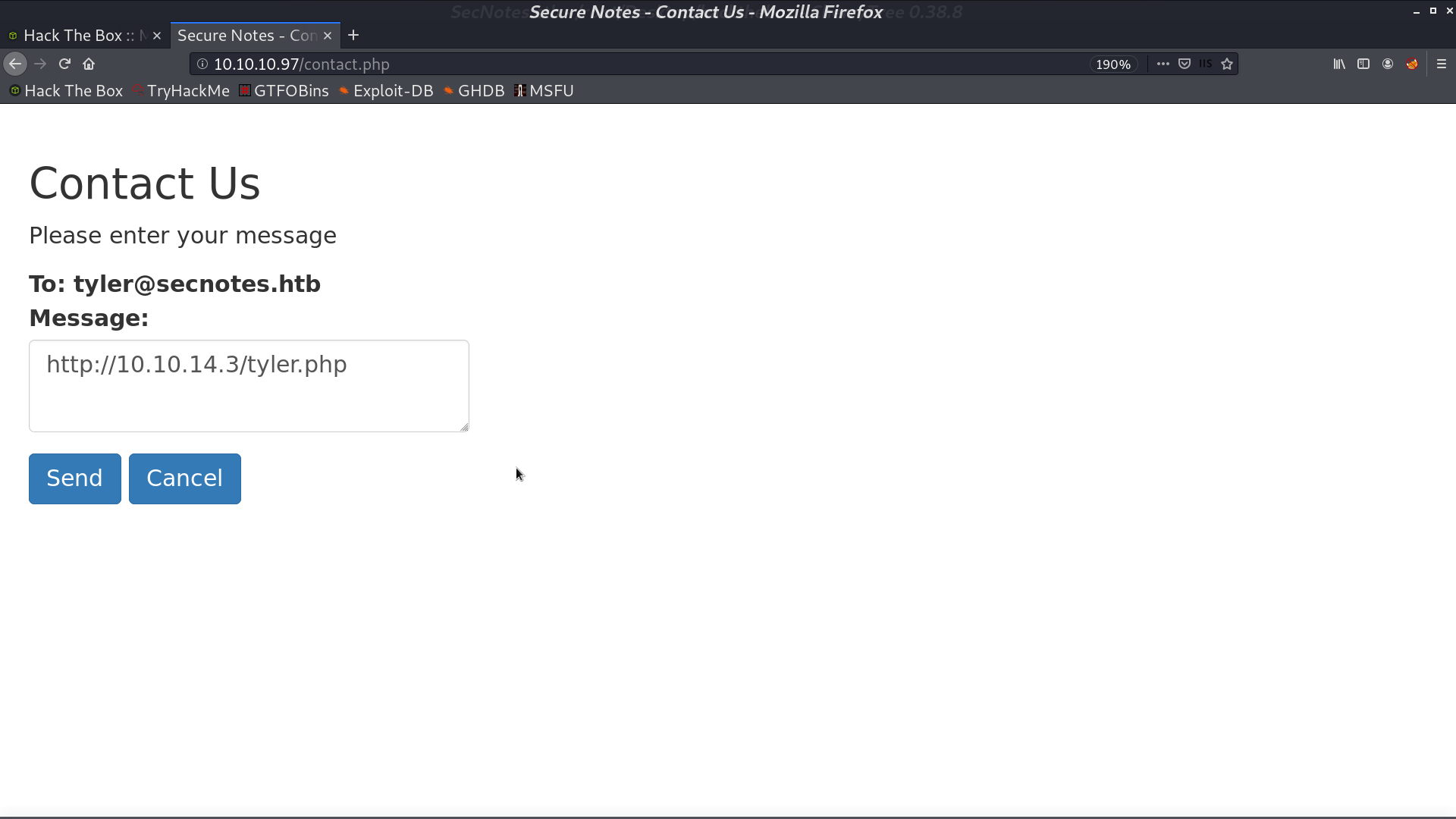Close the Secure Notes tab

pyautogui.click(x=328, y=36)
